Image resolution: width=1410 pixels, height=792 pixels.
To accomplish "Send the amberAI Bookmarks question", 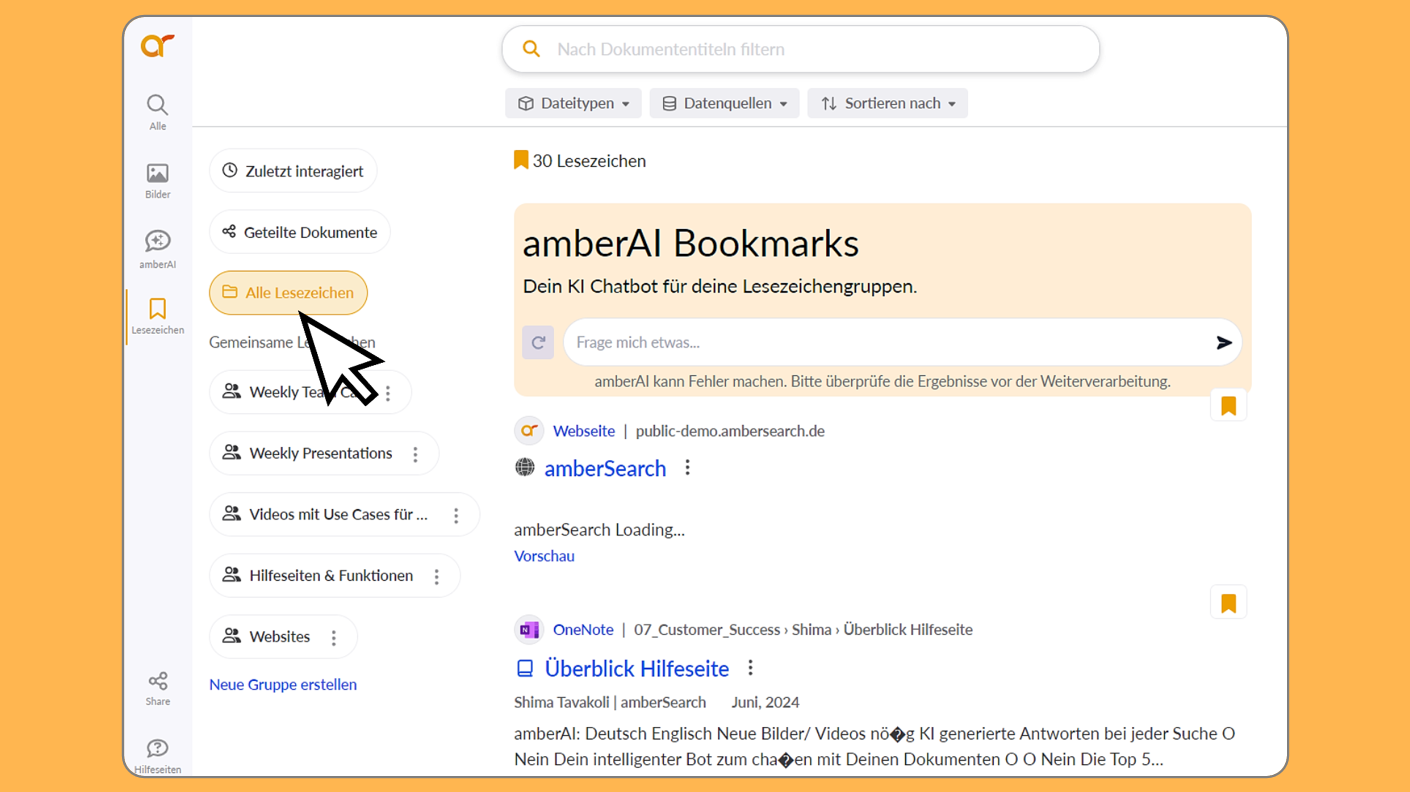I will pos(1224,343).
